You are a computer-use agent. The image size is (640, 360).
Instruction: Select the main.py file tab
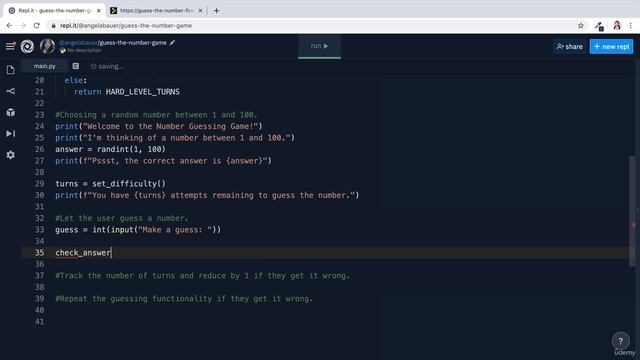44,66
